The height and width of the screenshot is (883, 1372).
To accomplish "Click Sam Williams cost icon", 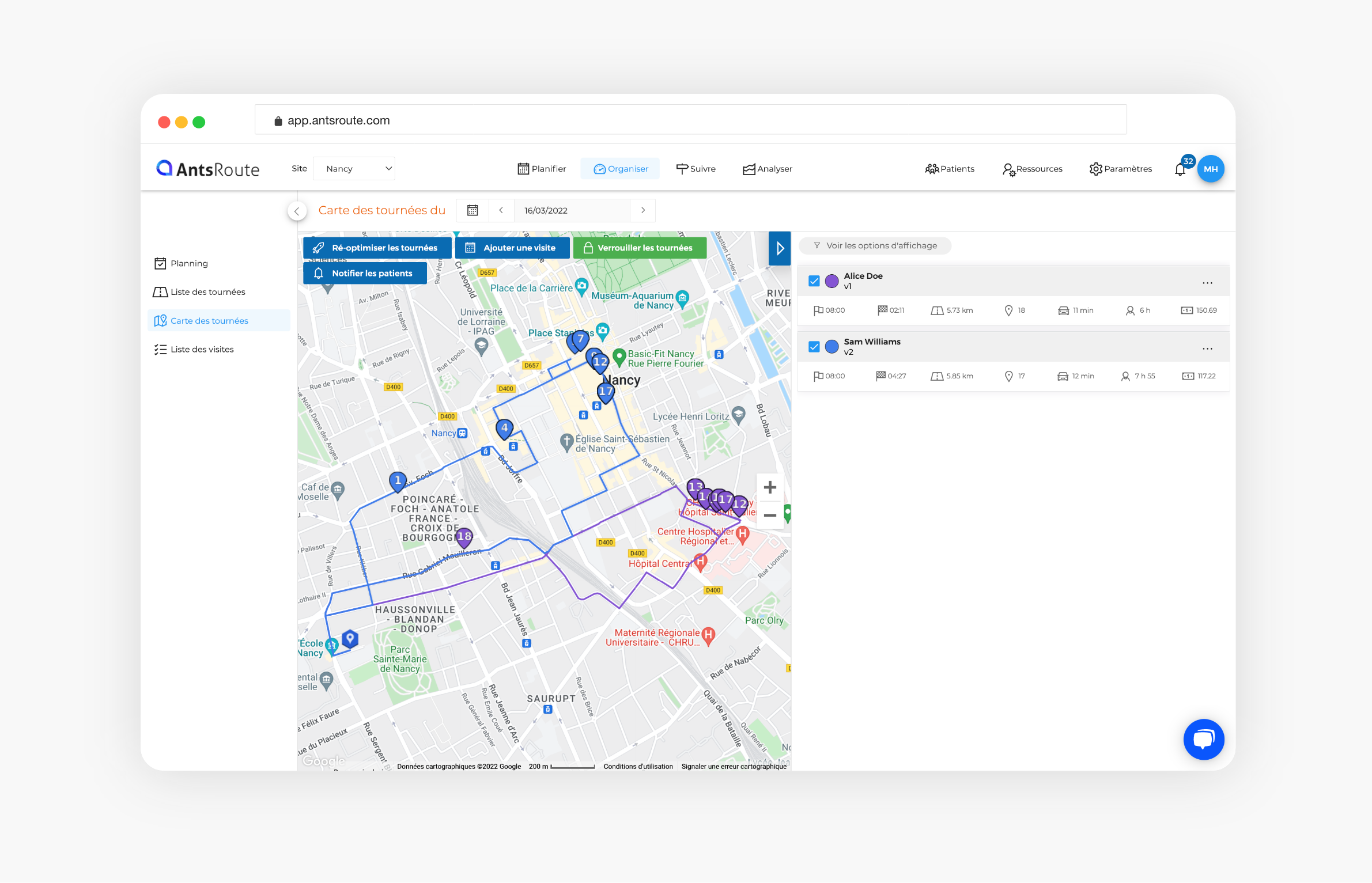I will [x=1188, y=376].
